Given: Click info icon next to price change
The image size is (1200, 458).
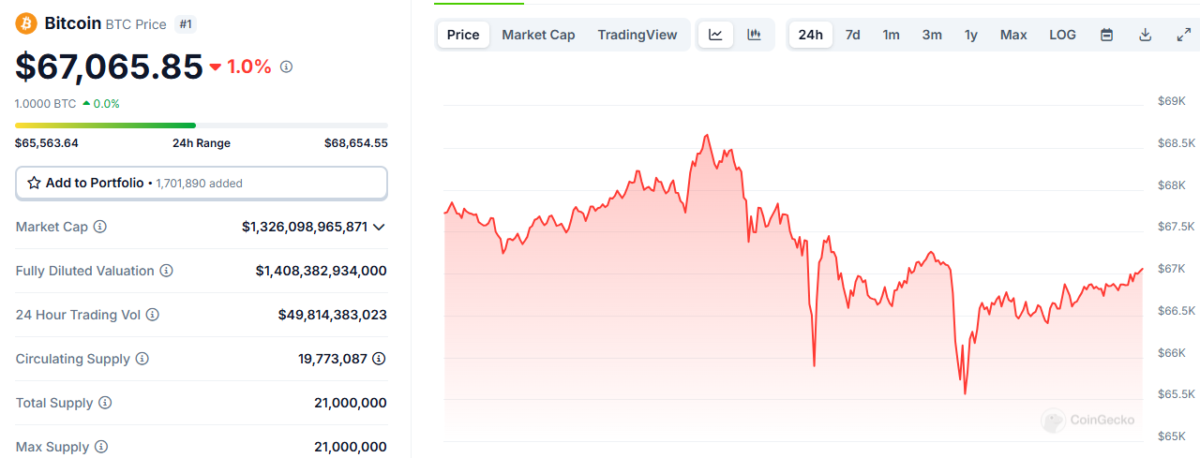Looking at the screenshot, I should point(286,67).
